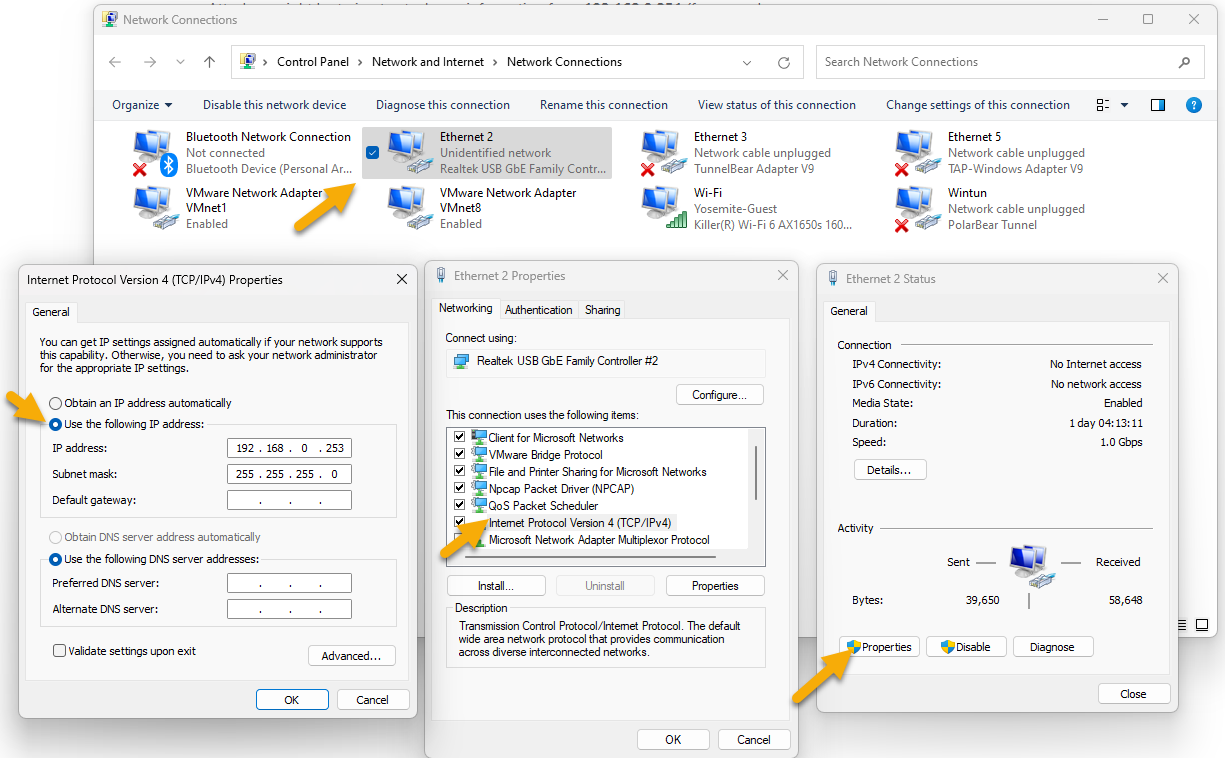Expand the address bar history dropdown
Viewport: 1228px width, 758px height.
747,62
